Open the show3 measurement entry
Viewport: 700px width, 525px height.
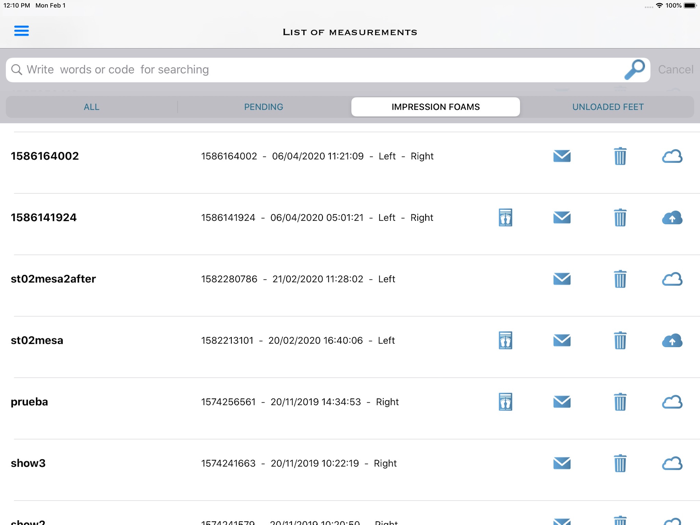pos(28,463)
